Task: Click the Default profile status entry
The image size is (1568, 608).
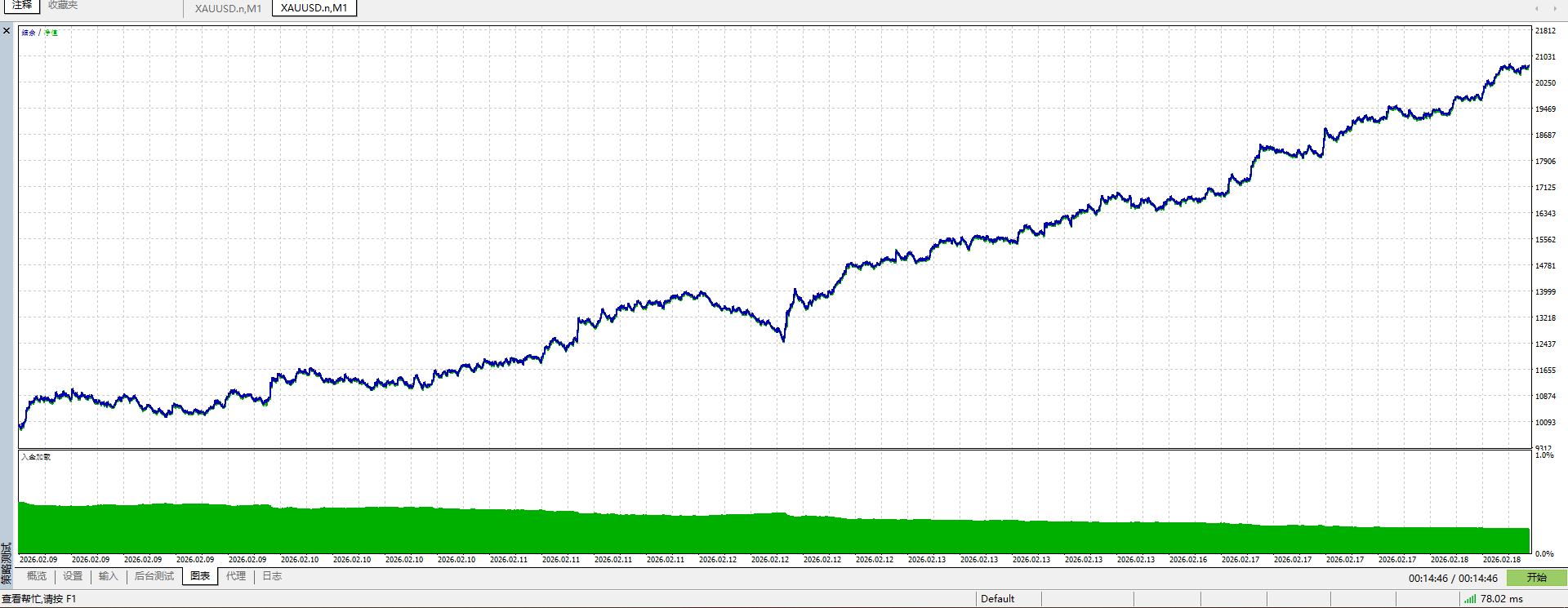Action: coord(997,599)
